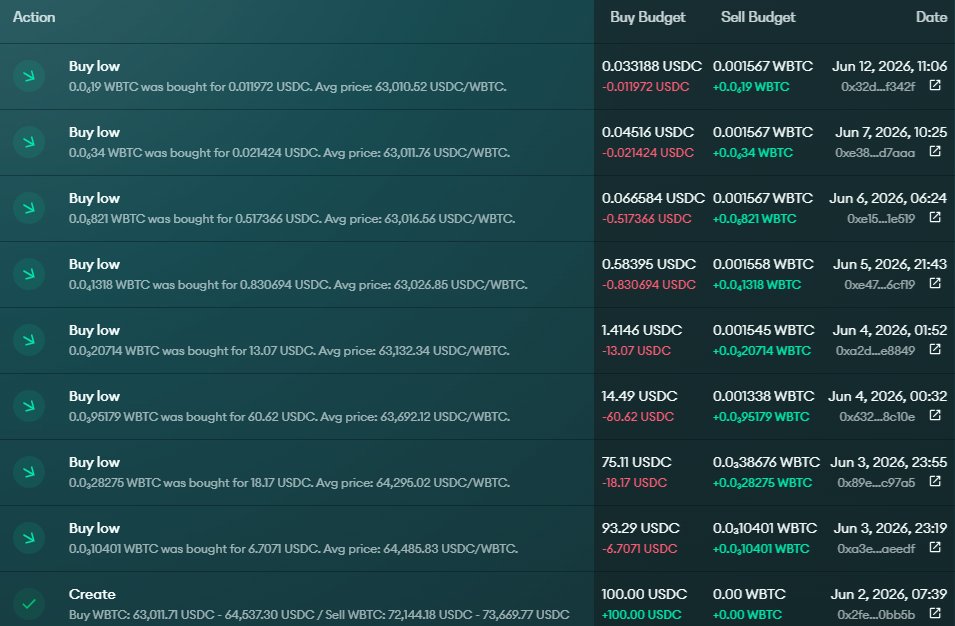
Task: Click sell budget value 0.001558 WBTC
Action: [763, 264]
